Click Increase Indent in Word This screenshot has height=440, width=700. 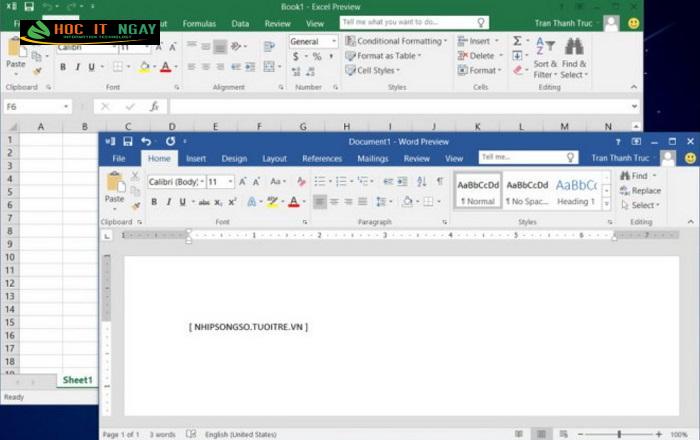(402, 181)
